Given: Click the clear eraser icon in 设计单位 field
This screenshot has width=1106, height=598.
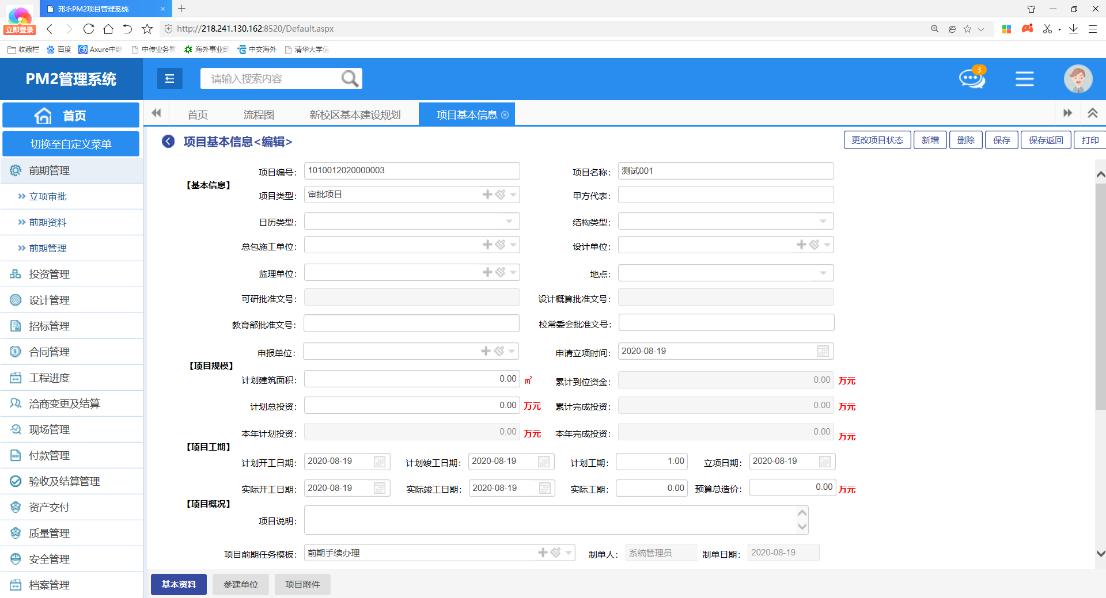Looking at the screenshot, I should pyautogui.click(x=814, y=245).
